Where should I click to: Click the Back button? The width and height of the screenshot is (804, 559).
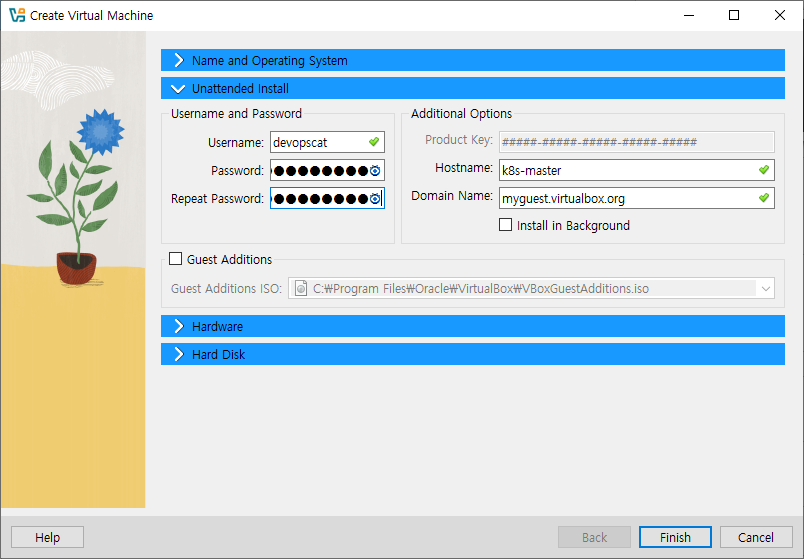tap(594, 537)
